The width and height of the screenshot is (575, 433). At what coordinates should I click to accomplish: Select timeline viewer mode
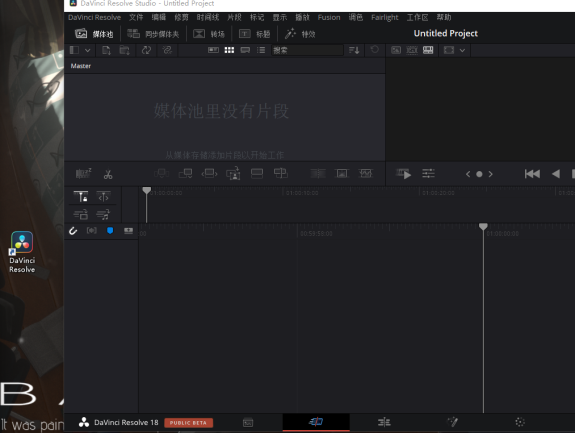pos(428,50)
